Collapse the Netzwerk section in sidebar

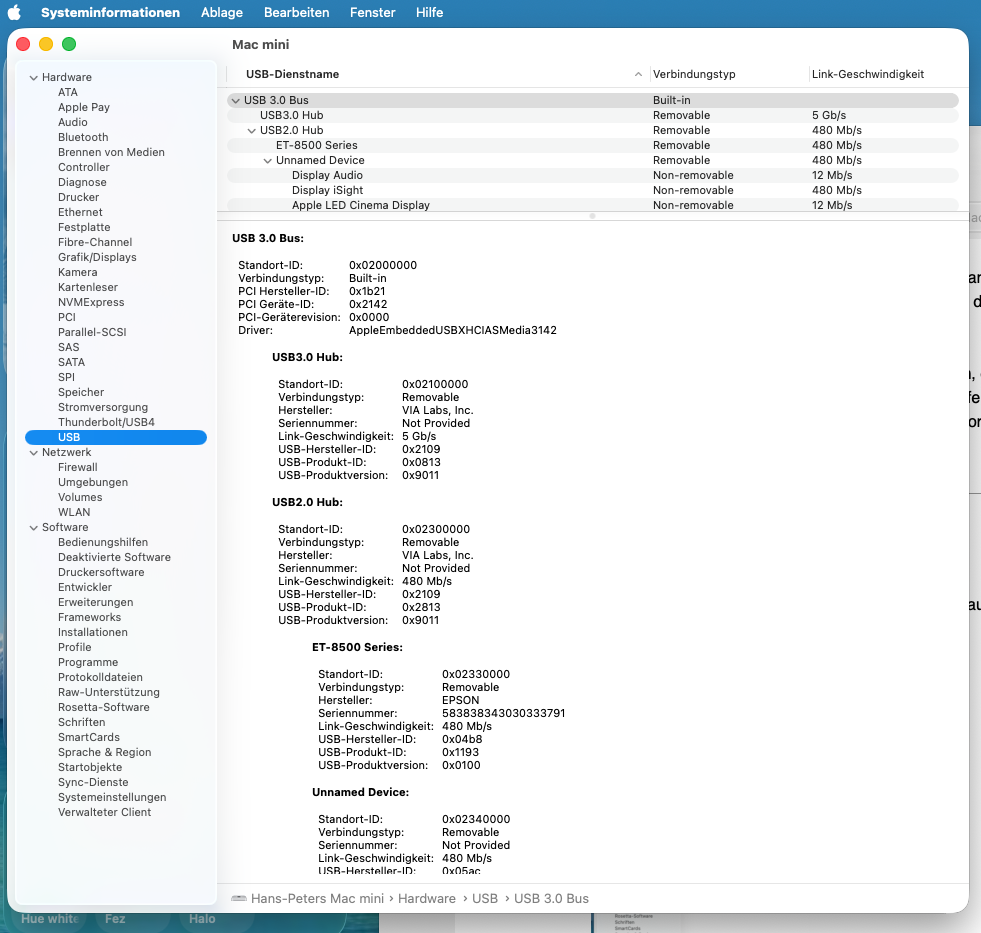(33, 453)
